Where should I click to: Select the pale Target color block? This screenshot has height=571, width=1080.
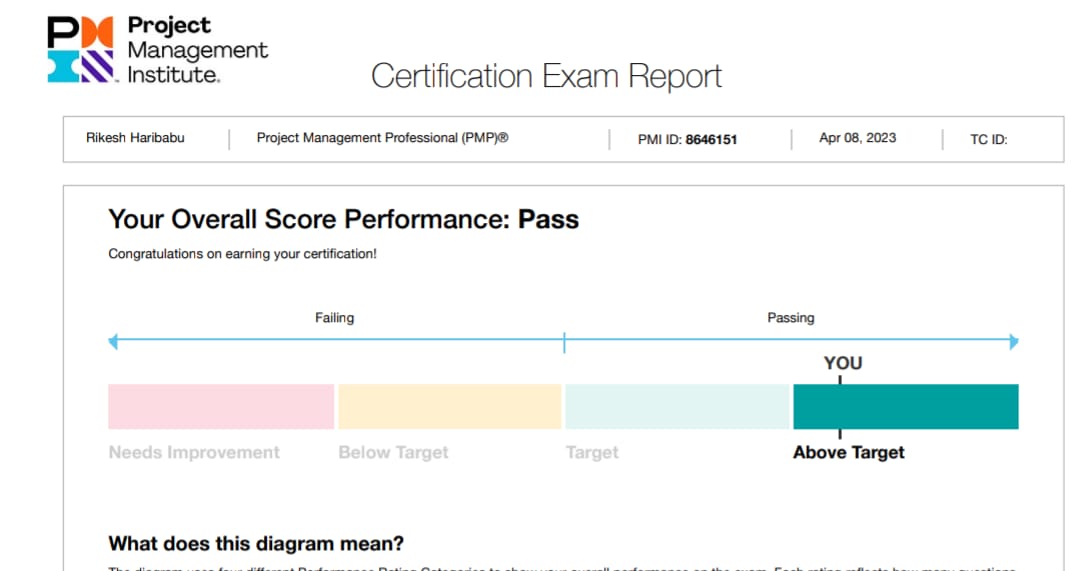pos(677,406)
